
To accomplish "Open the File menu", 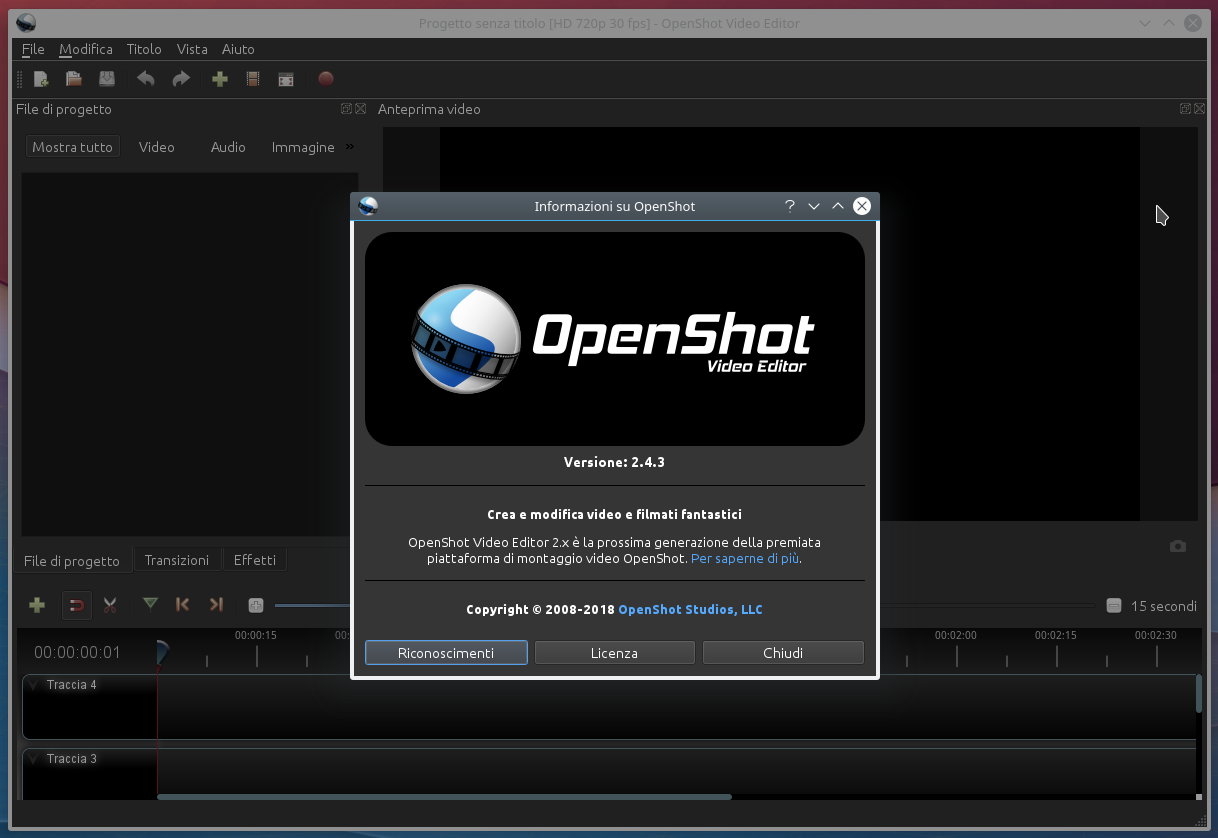I will point(33,49).
